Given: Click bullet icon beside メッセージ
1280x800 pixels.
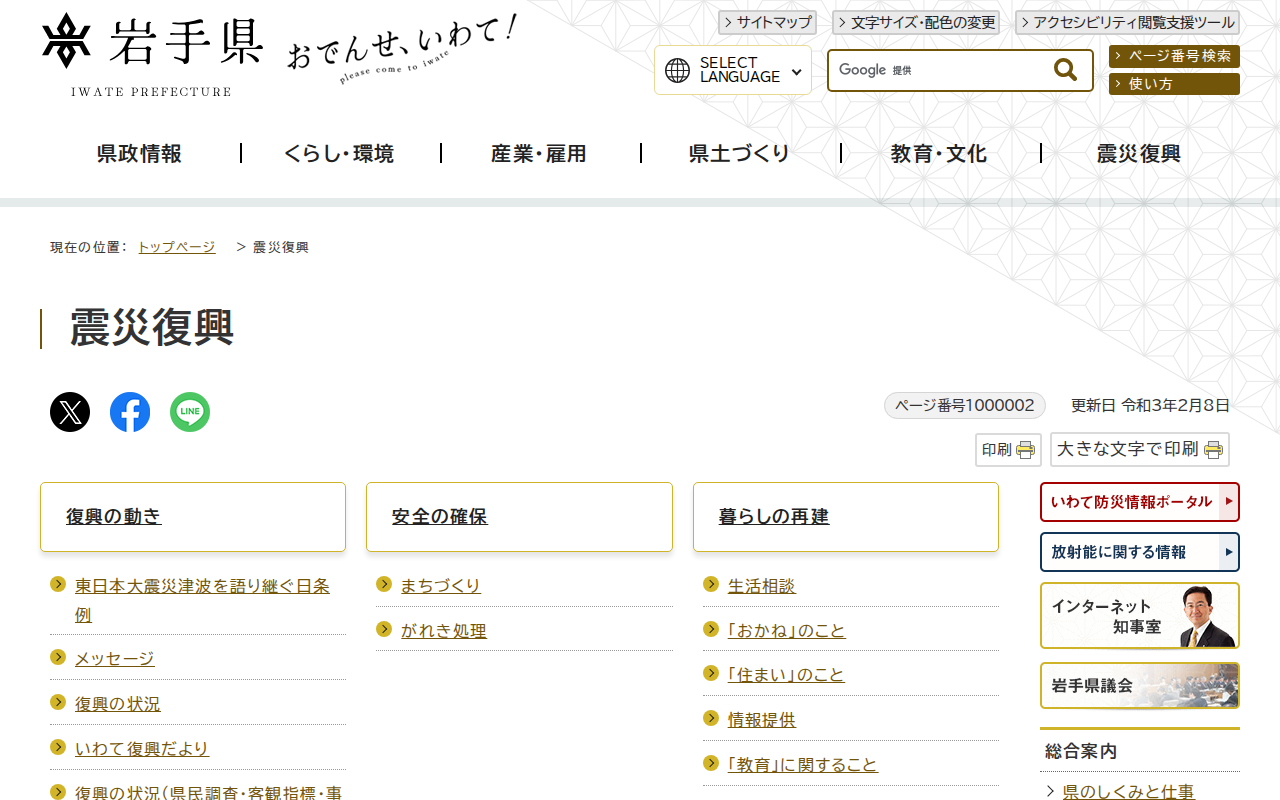Looking at the screenshot, I should (58, 657).
